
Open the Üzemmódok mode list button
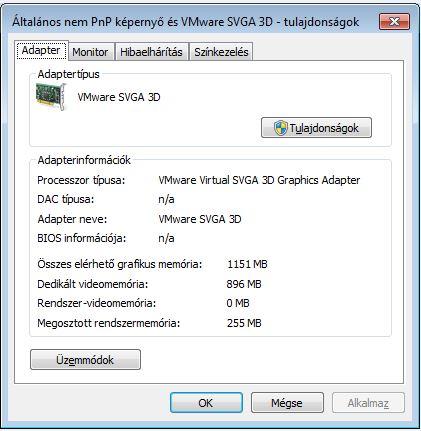click(x=85, y=360)
